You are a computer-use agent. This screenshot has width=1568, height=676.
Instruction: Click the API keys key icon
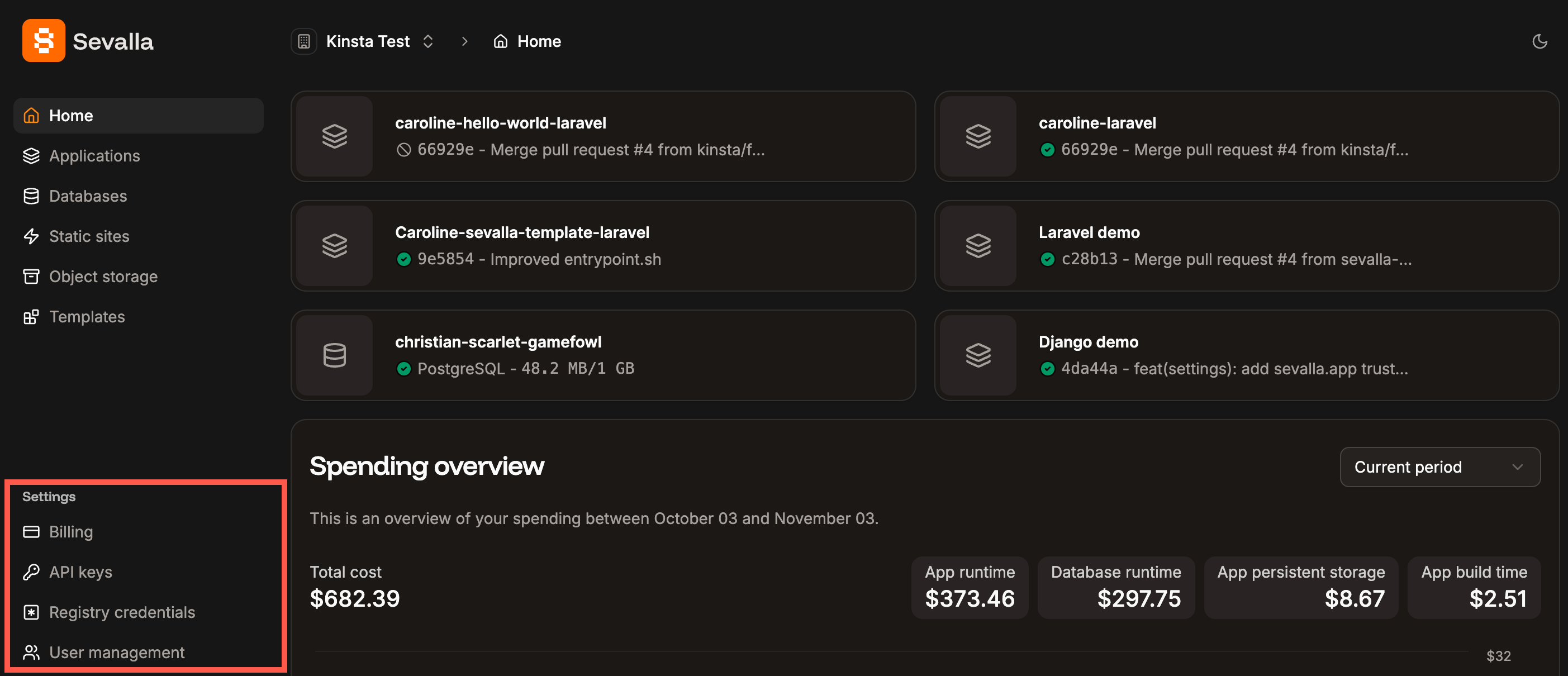[x=31, y=572]
